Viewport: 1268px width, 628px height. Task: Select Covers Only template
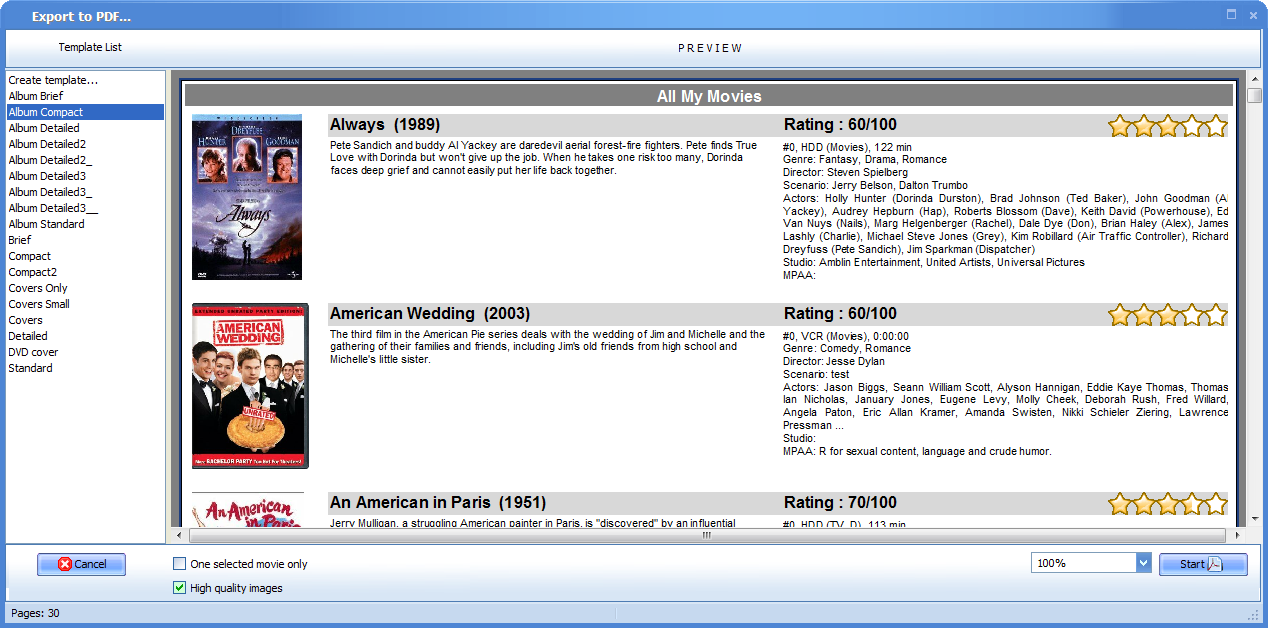85,288
